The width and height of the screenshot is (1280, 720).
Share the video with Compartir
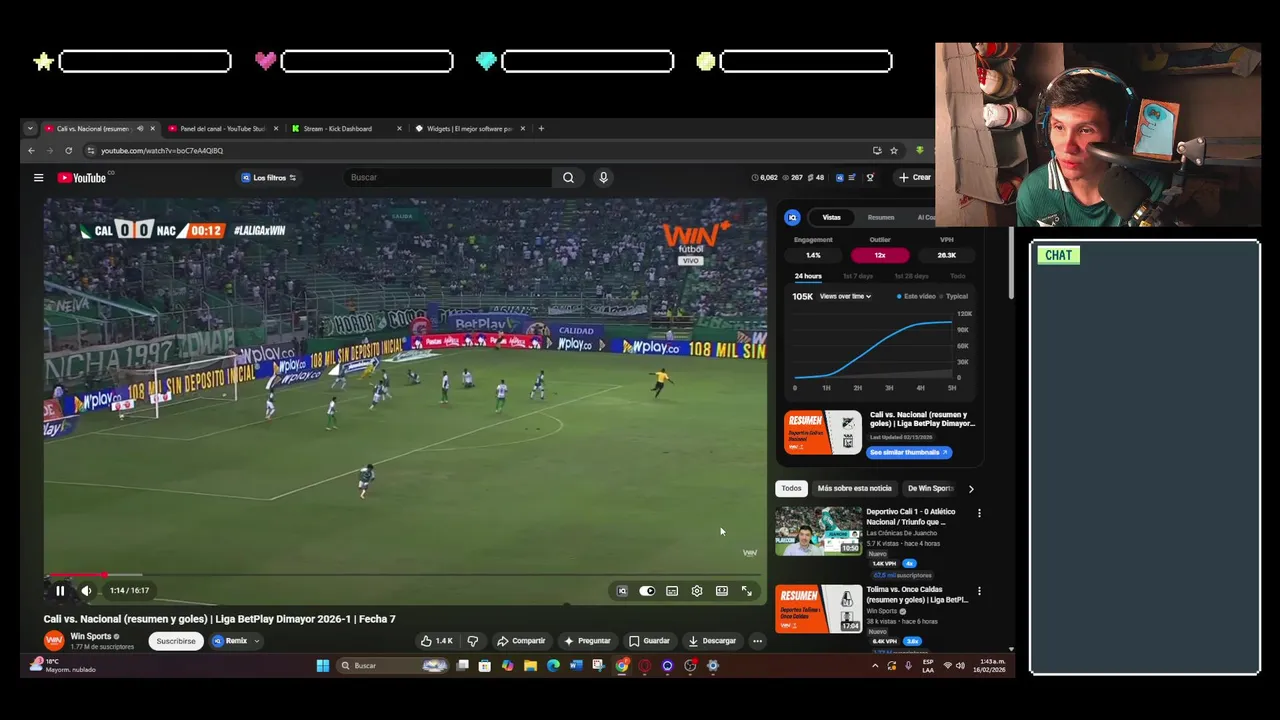point(521,641)
